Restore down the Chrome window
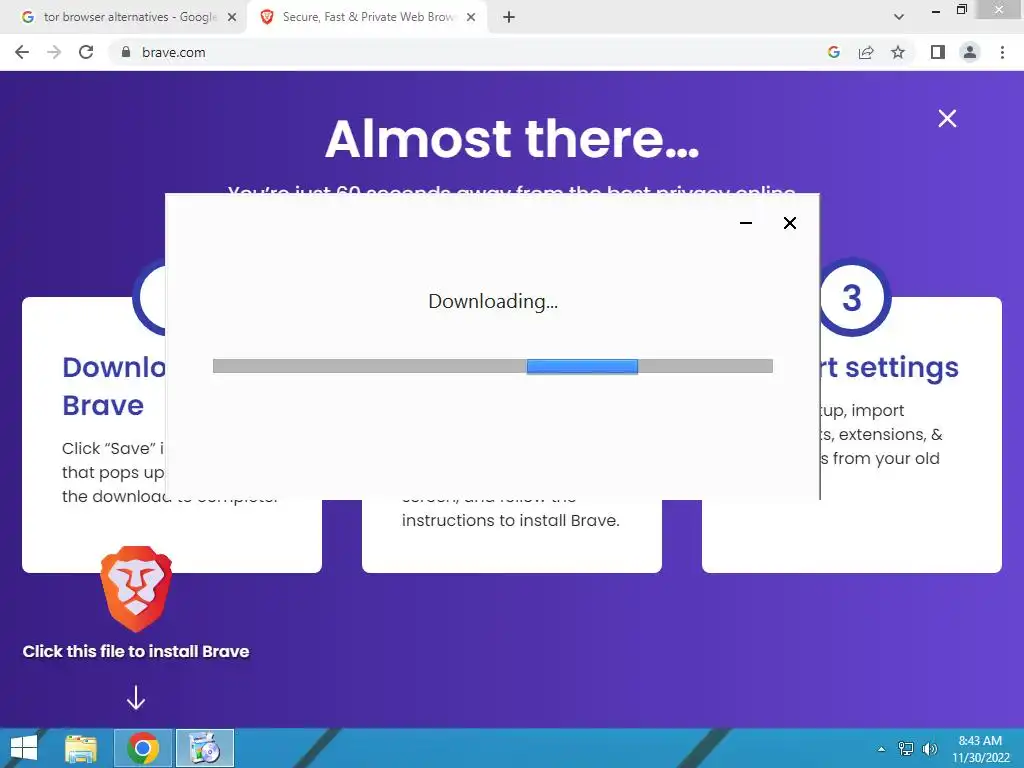Image resolution: width=1024 pixels, height=768 pixels. tap(961, 10)
